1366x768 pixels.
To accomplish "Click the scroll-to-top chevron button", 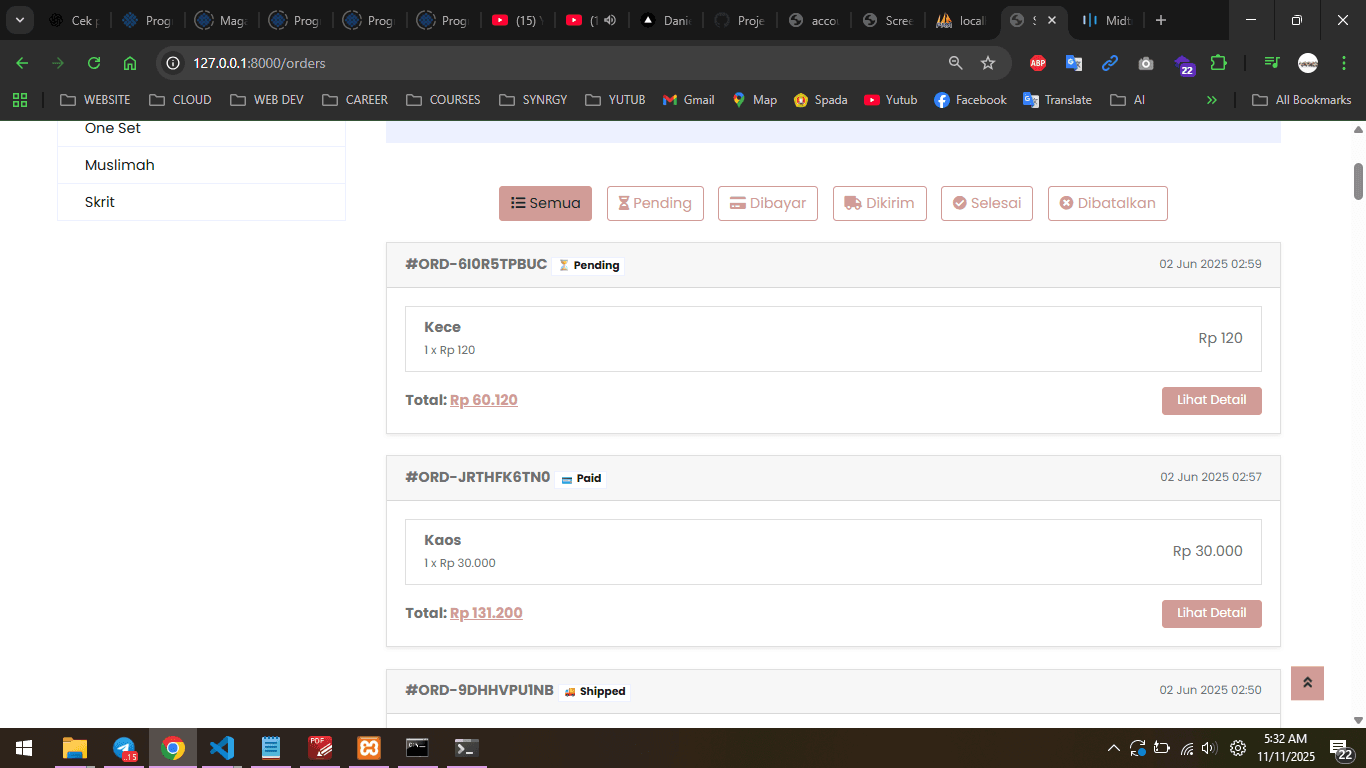I will coord(1307,683).
